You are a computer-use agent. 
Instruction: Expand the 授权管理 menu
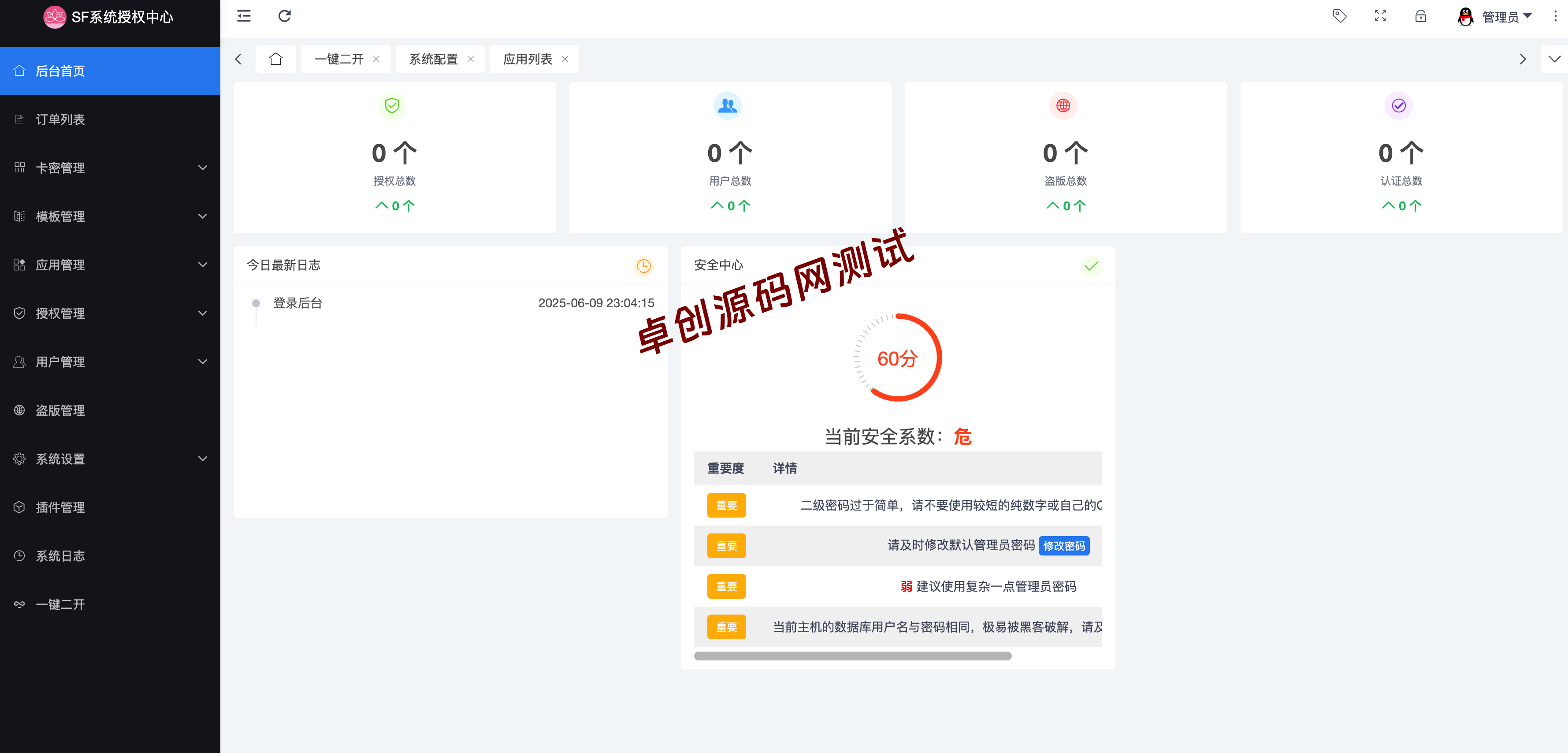[x=110, y=313]
